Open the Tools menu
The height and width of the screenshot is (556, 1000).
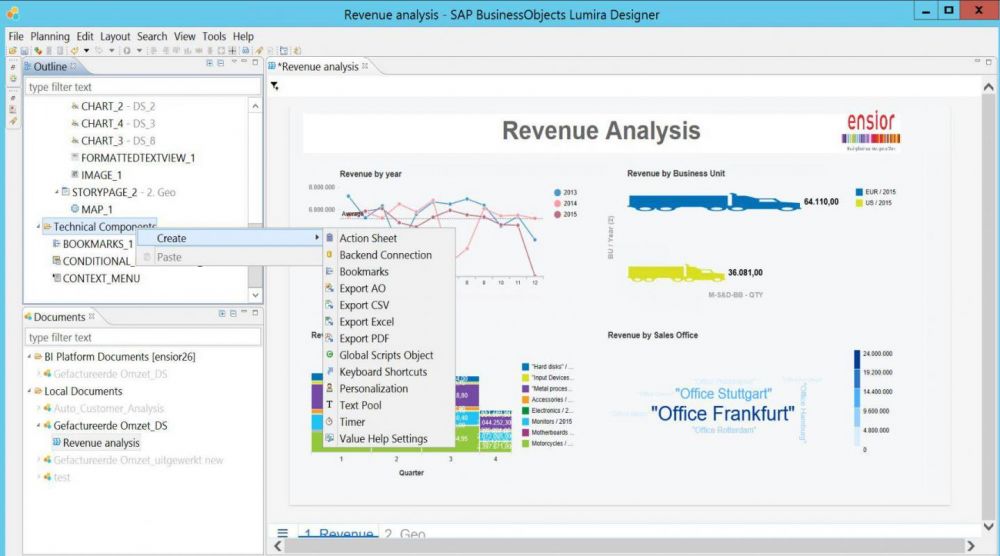point(214,36)
